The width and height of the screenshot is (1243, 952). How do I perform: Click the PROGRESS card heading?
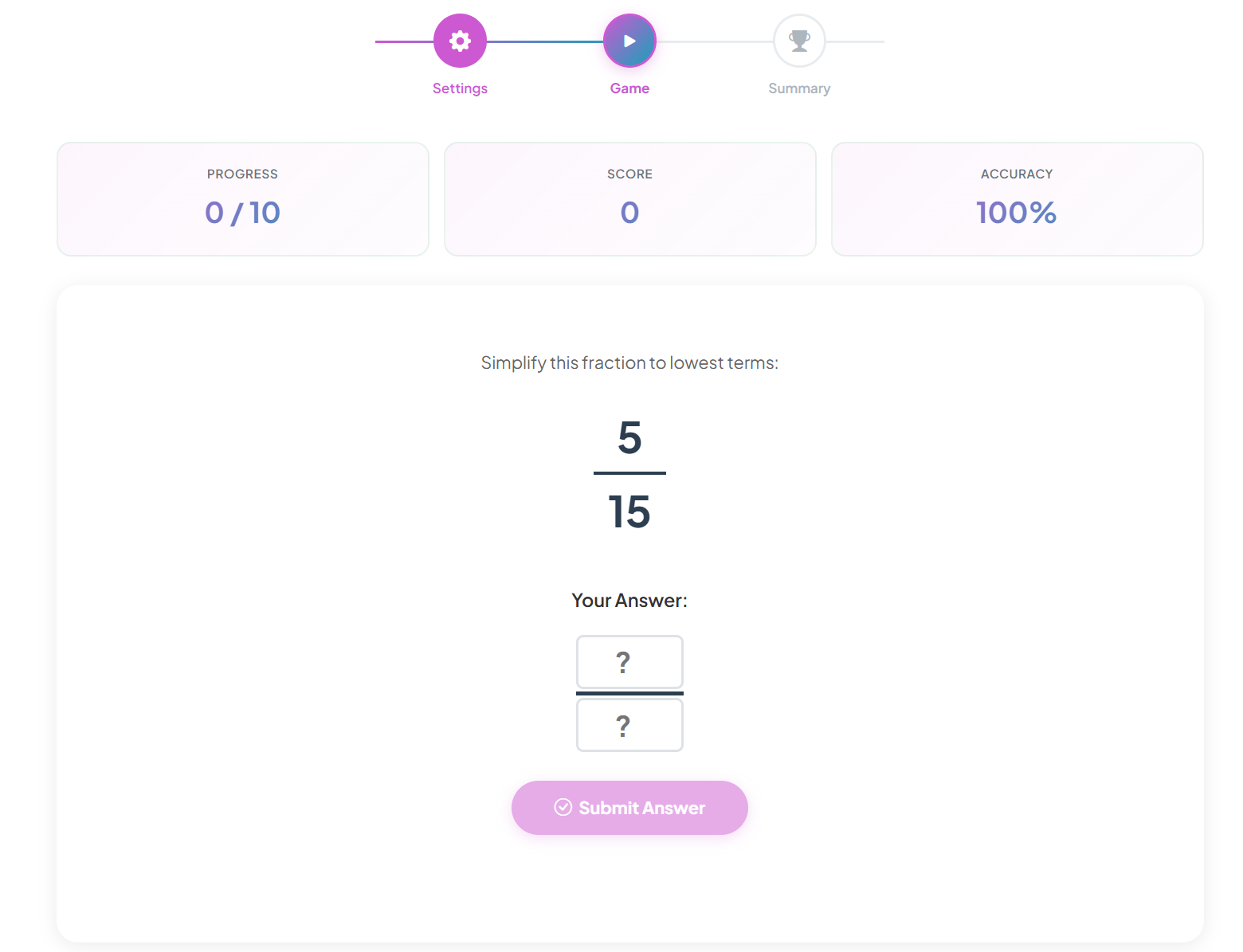click(x=242, y=174)
